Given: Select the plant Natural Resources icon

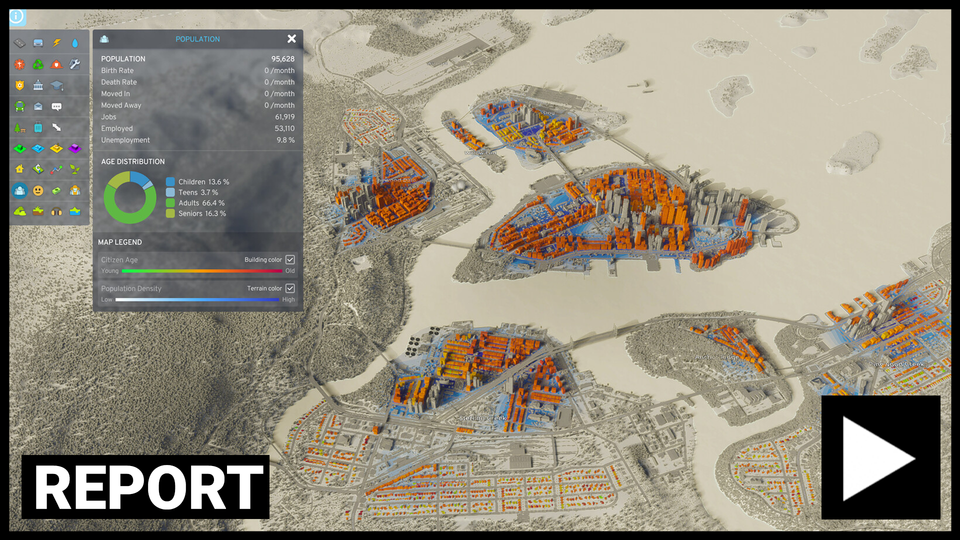Looking at the screenshot, I should 75,169.
